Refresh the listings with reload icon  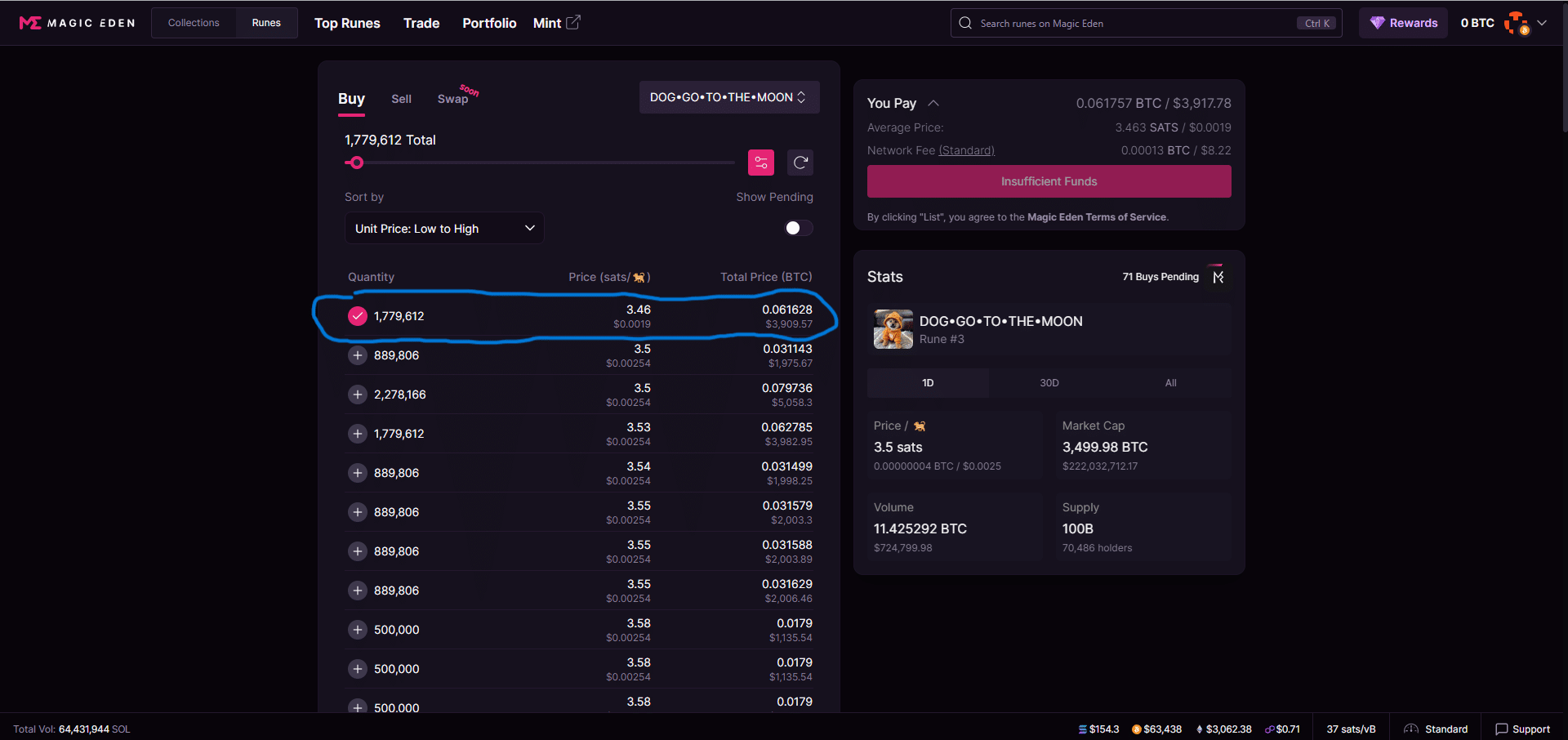800,163
